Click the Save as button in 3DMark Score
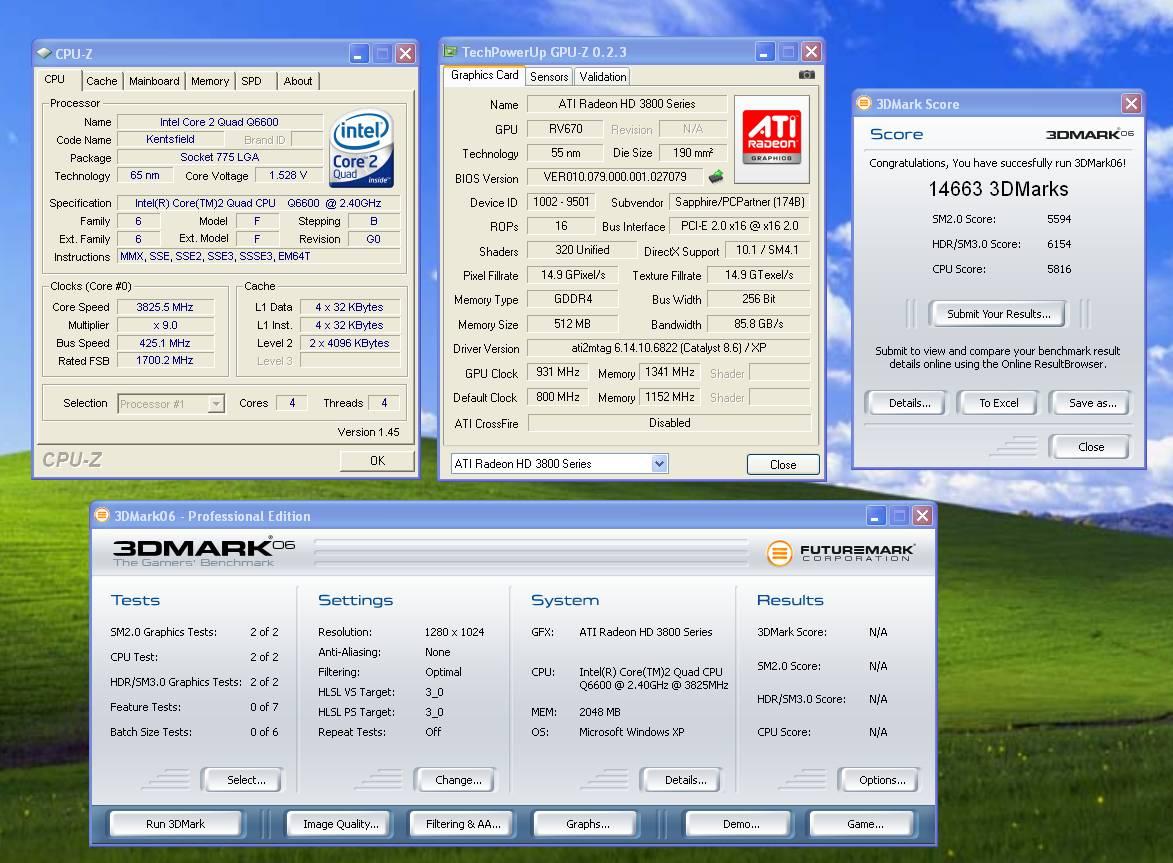The height and width of the screenshot is (863, 1173). tap(1092, 403)
